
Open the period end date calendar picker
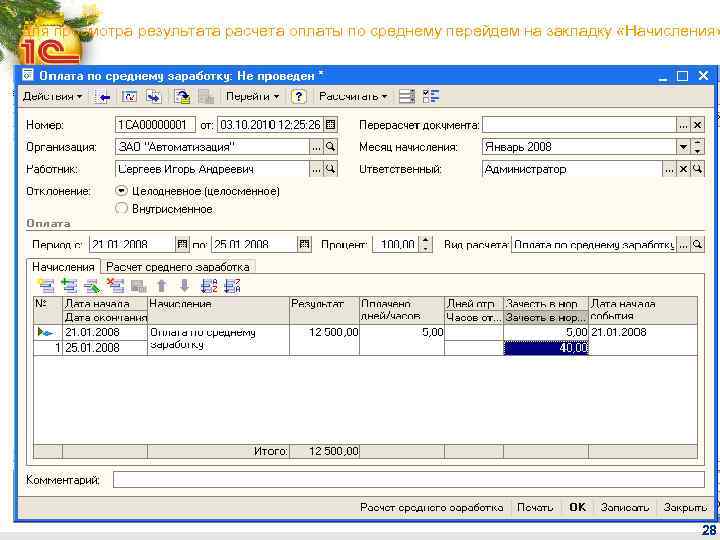pos(304,244)
